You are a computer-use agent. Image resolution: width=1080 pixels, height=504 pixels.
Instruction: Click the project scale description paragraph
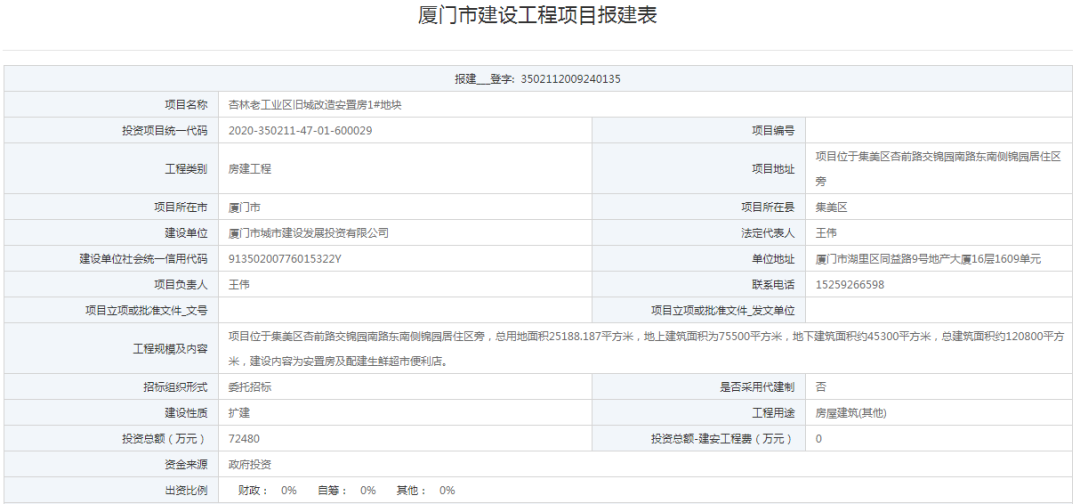(646, 348)
